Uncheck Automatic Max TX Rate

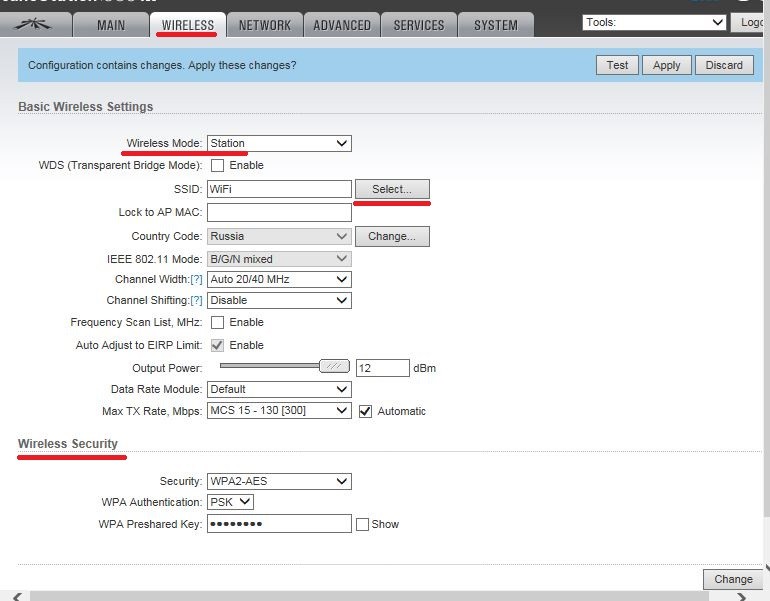click(x=365, y=411)
